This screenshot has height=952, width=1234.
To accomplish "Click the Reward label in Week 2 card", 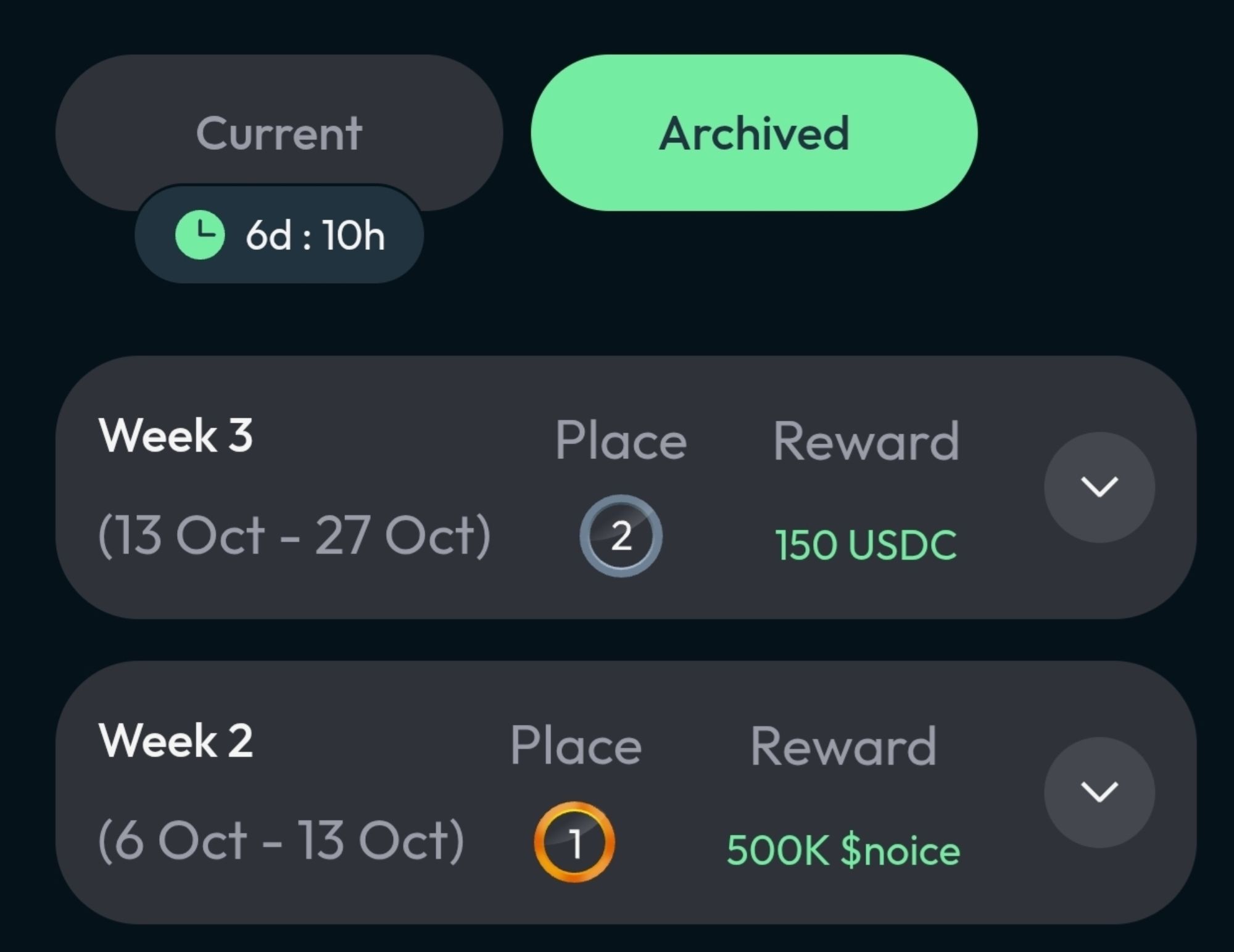I will pos(843,746).
